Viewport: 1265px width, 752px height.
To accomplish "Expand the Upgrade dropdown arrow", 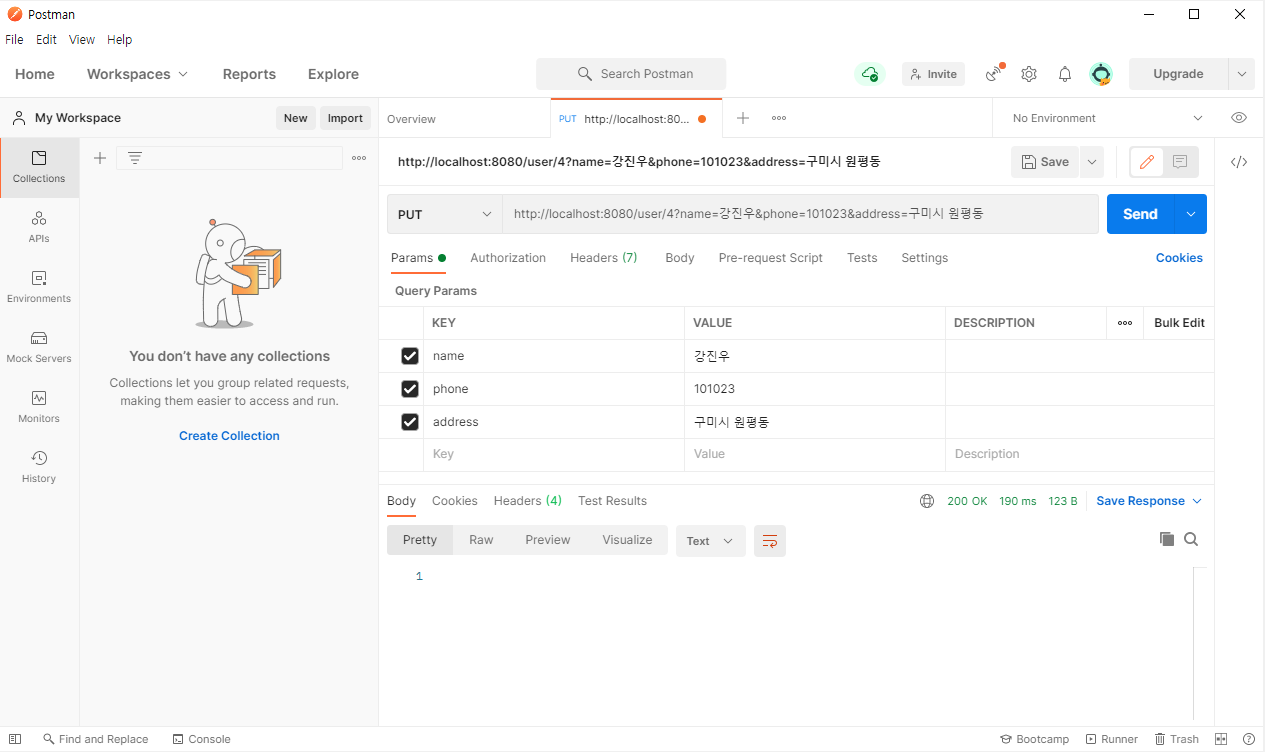I will pos(1242,74).
